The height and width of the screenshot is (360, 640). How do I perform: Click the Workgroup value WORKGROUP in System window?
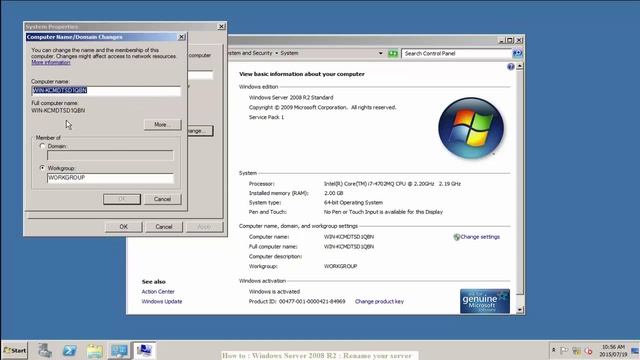(x=340, y=266)
